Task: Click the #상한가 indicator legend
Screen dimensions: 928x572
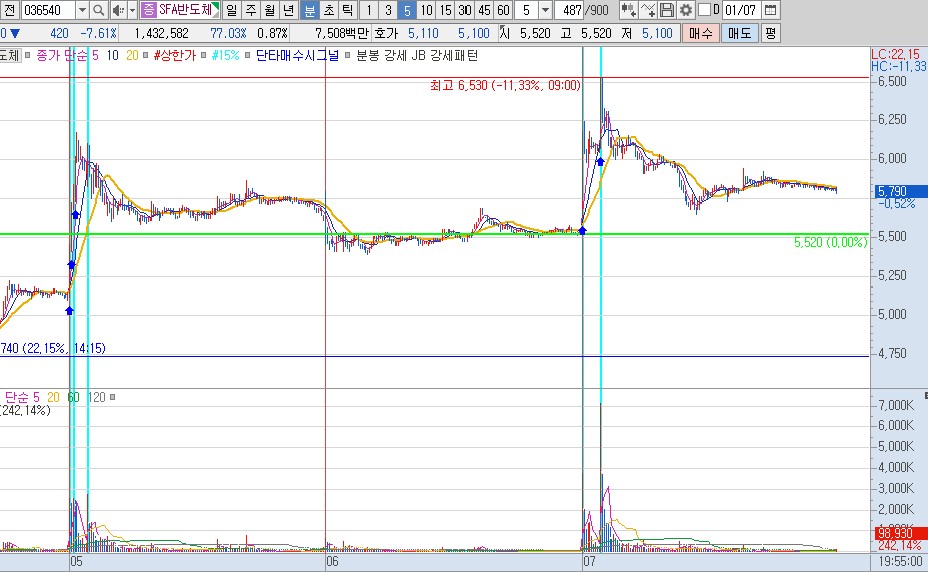Action: coord(174,56)
